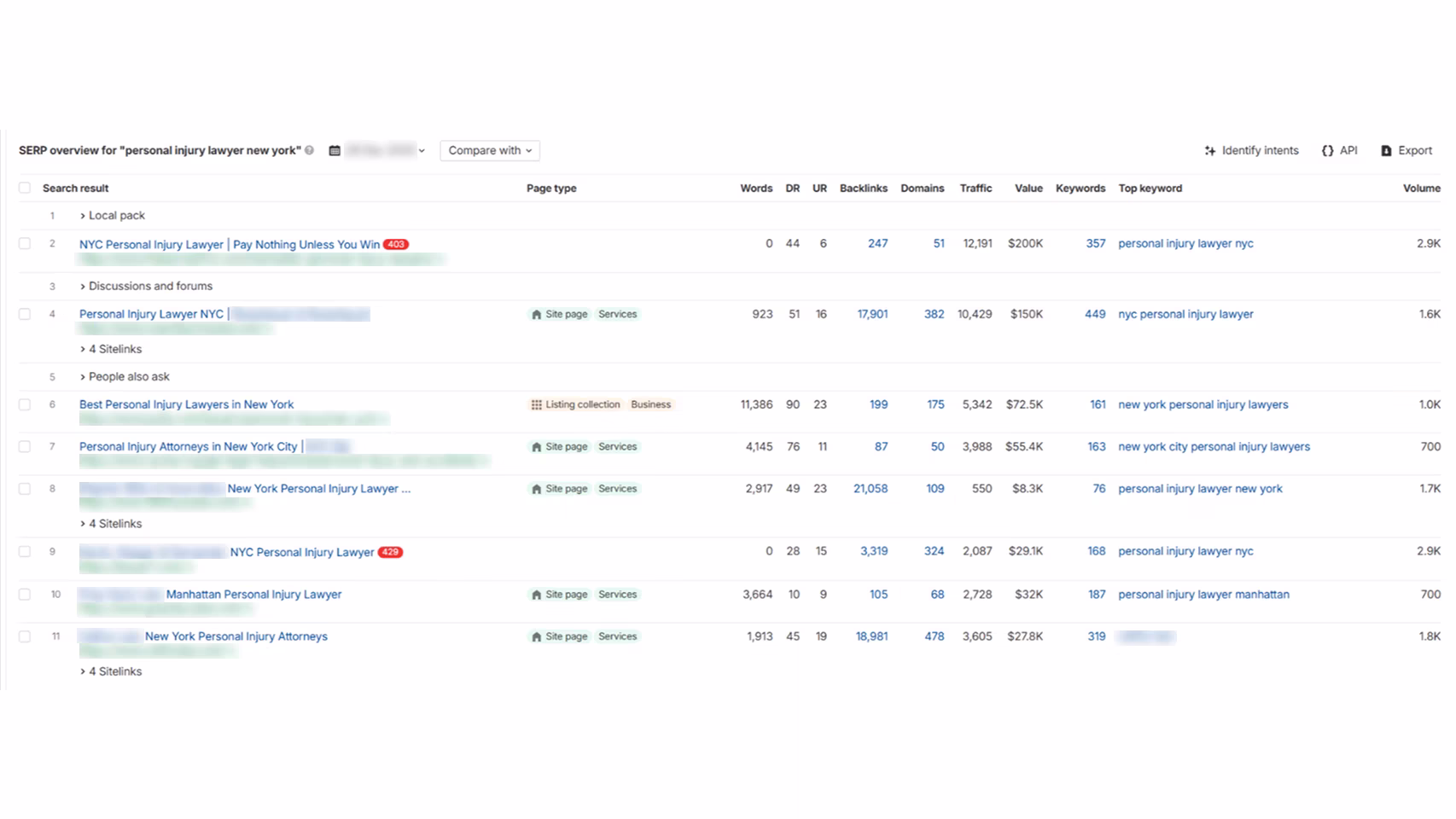Open the Compare with dropdown
The width and height of the screenshot is (1456, 819).
[x=490, y=150]
